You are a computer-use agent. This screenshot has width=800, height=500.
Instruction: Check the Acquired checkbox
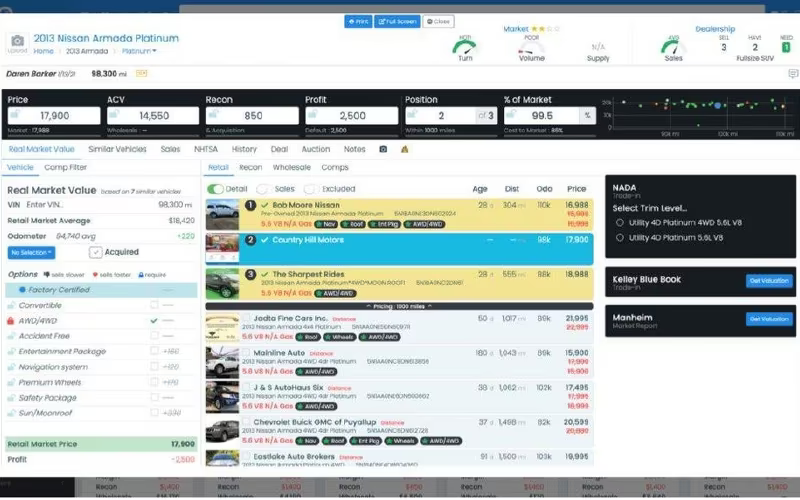click(x=95, y=252)
